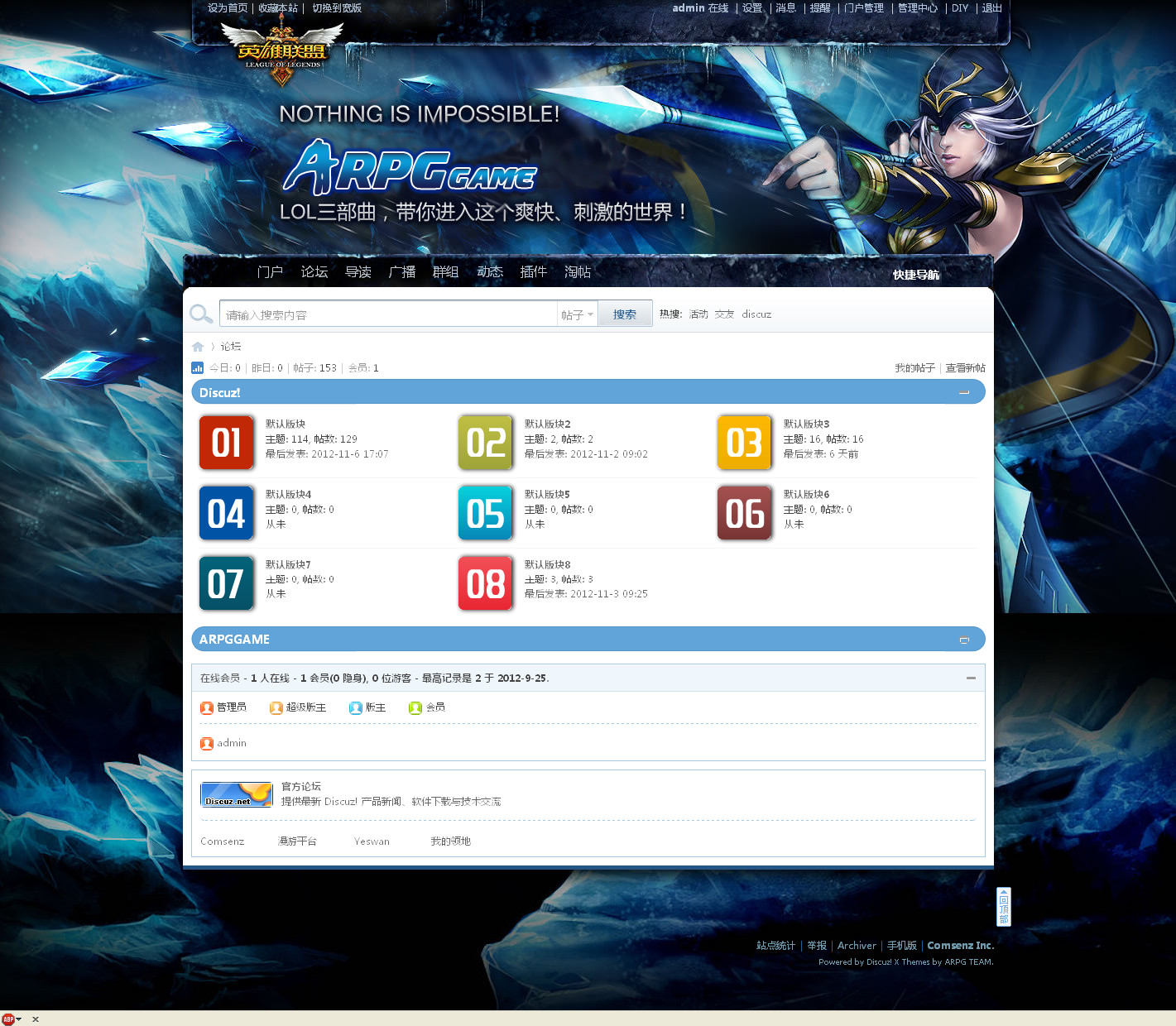The image size is (1176, 1026).
Task: Open forum board icon 03
Action: coord(745,443)
